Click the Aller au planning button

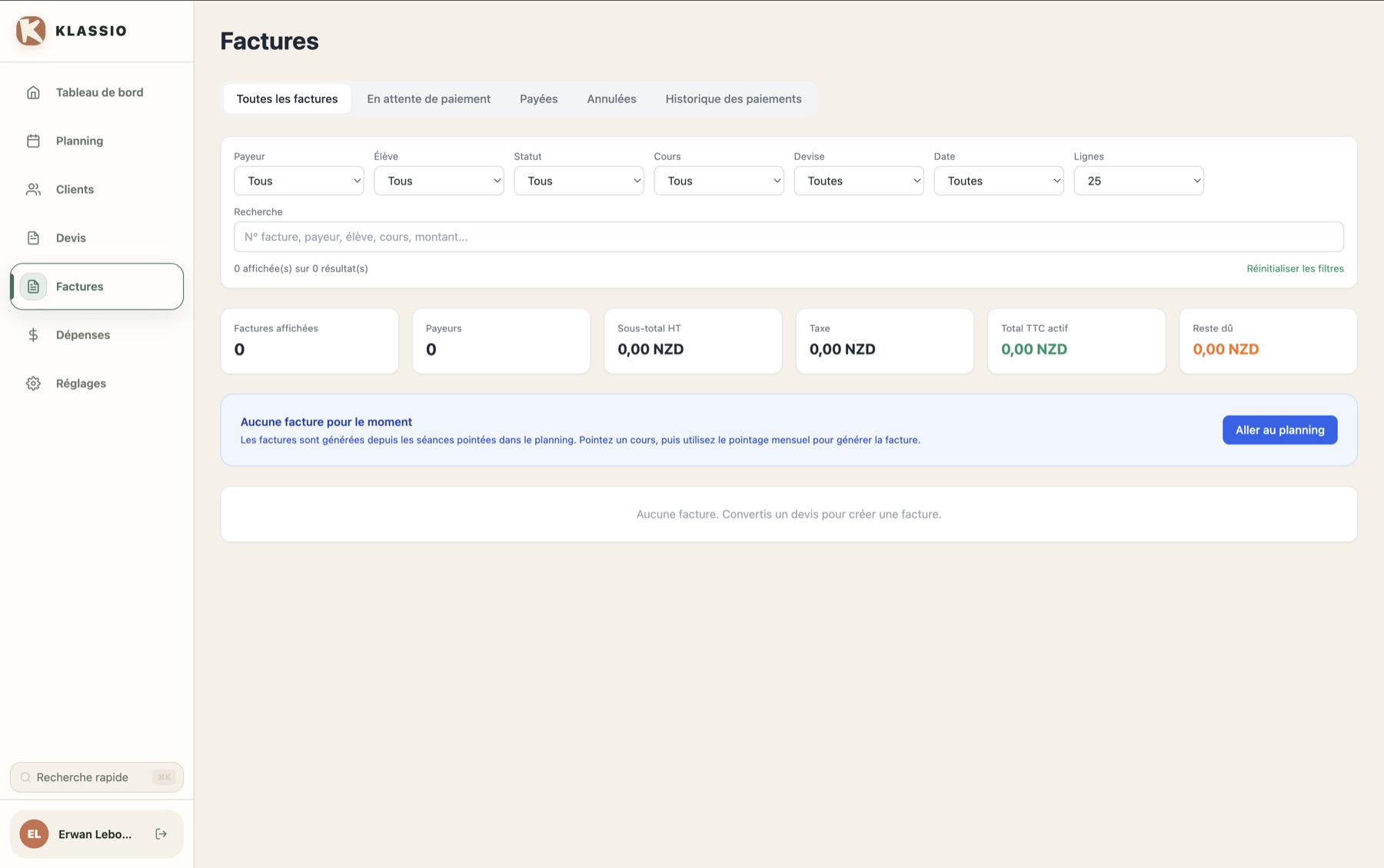click(x=1279, y=430)
